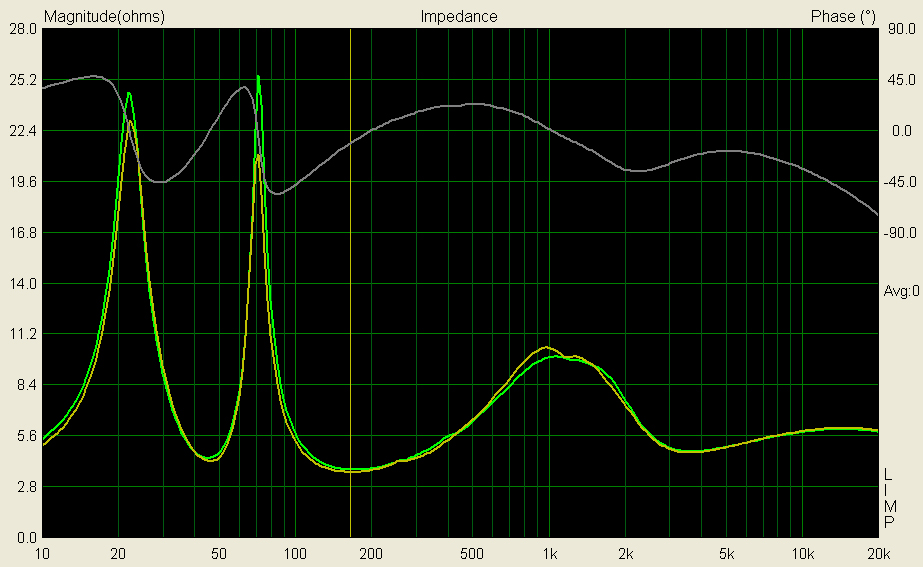Viewport: 923px width, 567px height.
Task: Click the '25.2' magnitude axis value
Action: pos(23,79)
